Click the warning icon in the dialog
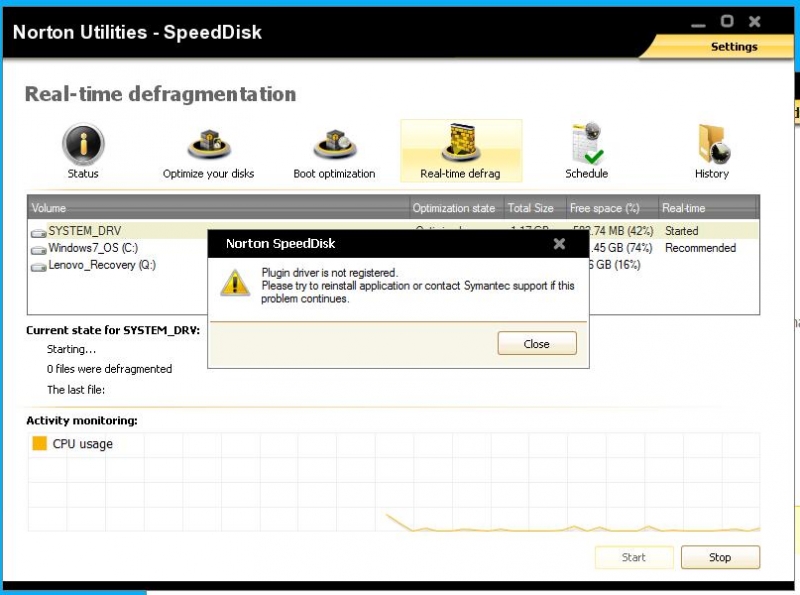 click(x=235, y=283)
